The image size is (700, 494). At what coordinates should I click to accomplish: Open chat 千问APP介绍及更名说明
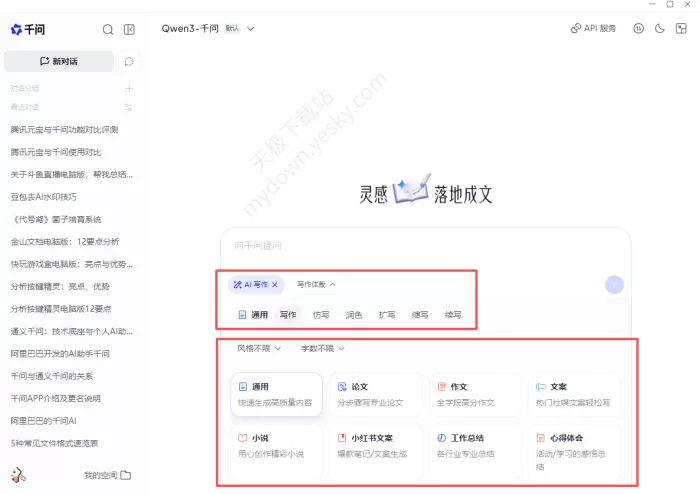[55, 398]
